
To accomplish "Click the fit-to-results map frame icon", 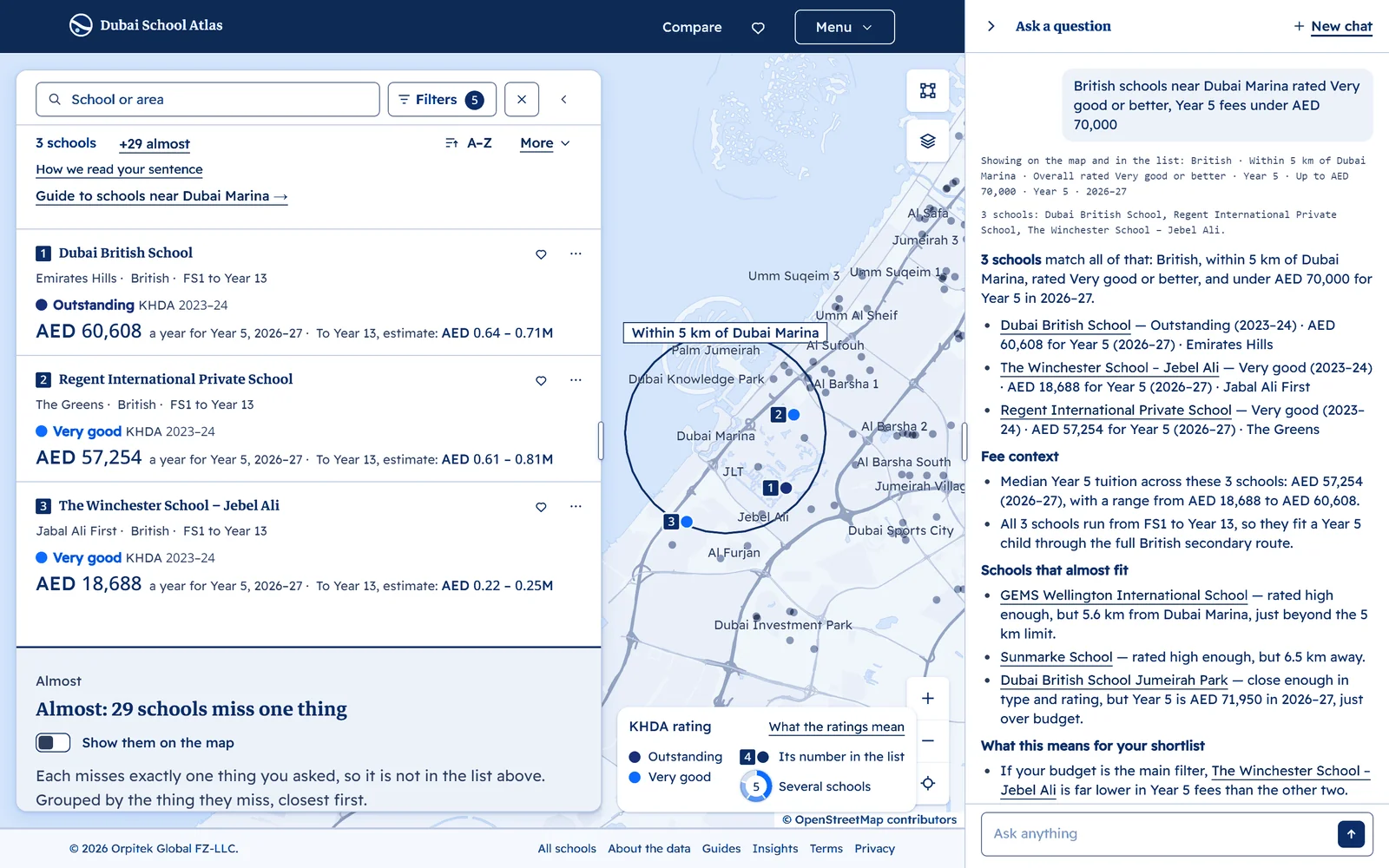I will point(928,90).
